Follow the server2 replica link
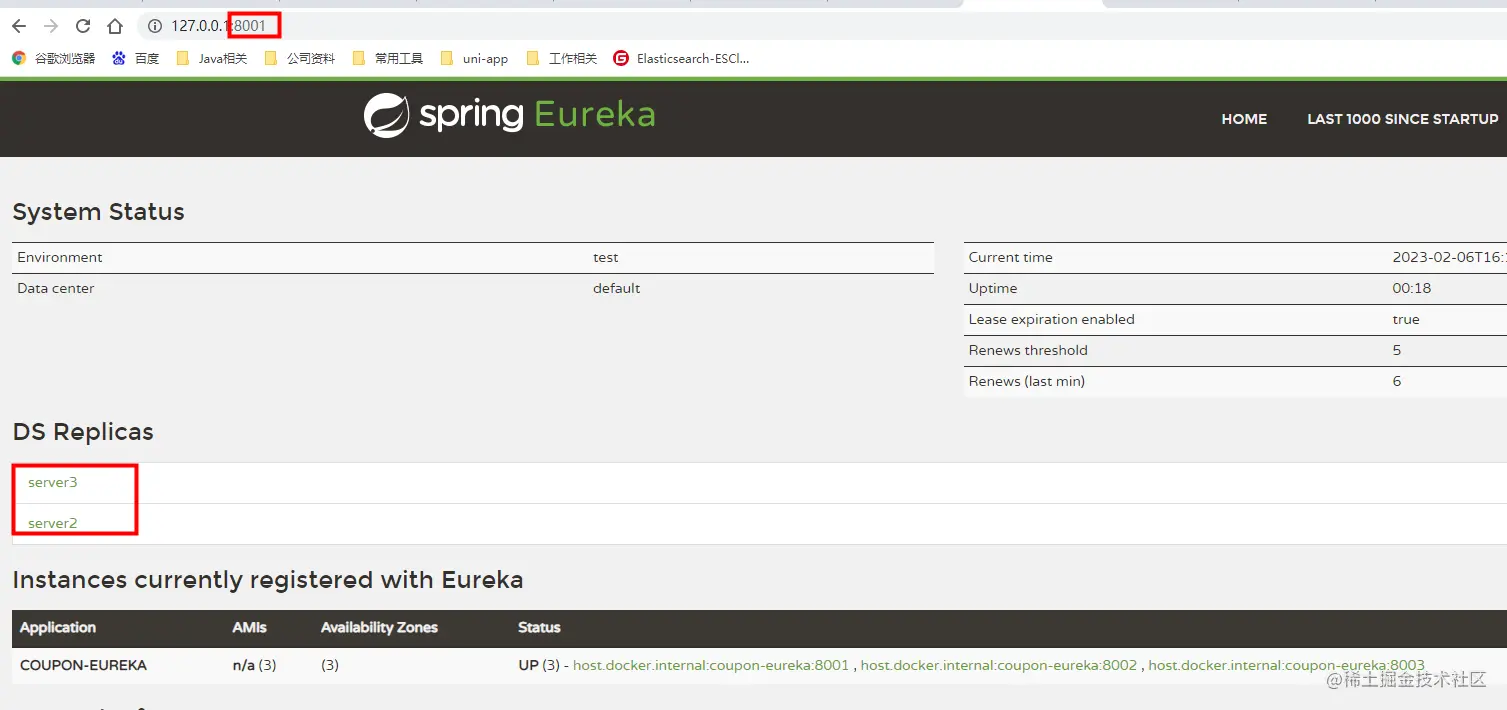The image size is (1507, 710). pyautogui.click(x=52, y=523)
